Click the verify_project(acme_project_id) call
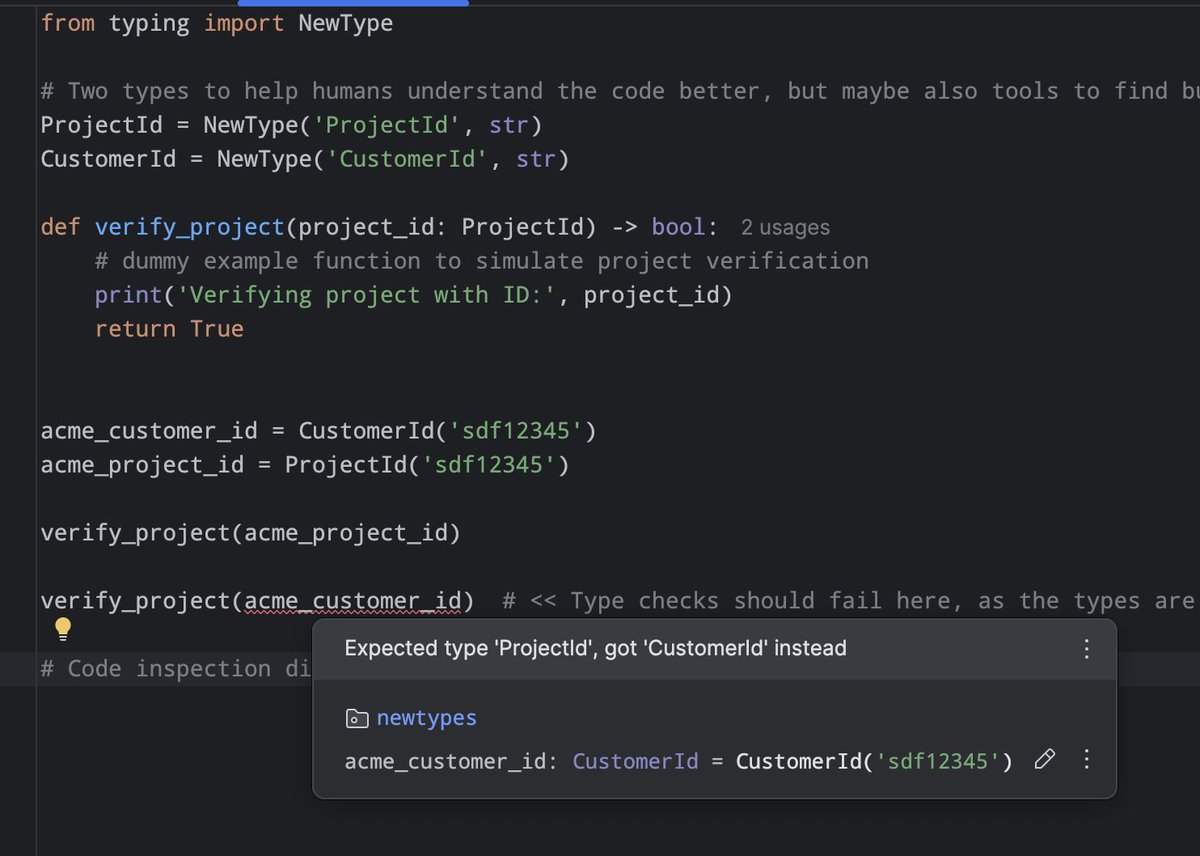The height and width of the screenshot is (856, 1200). point(251,533)
